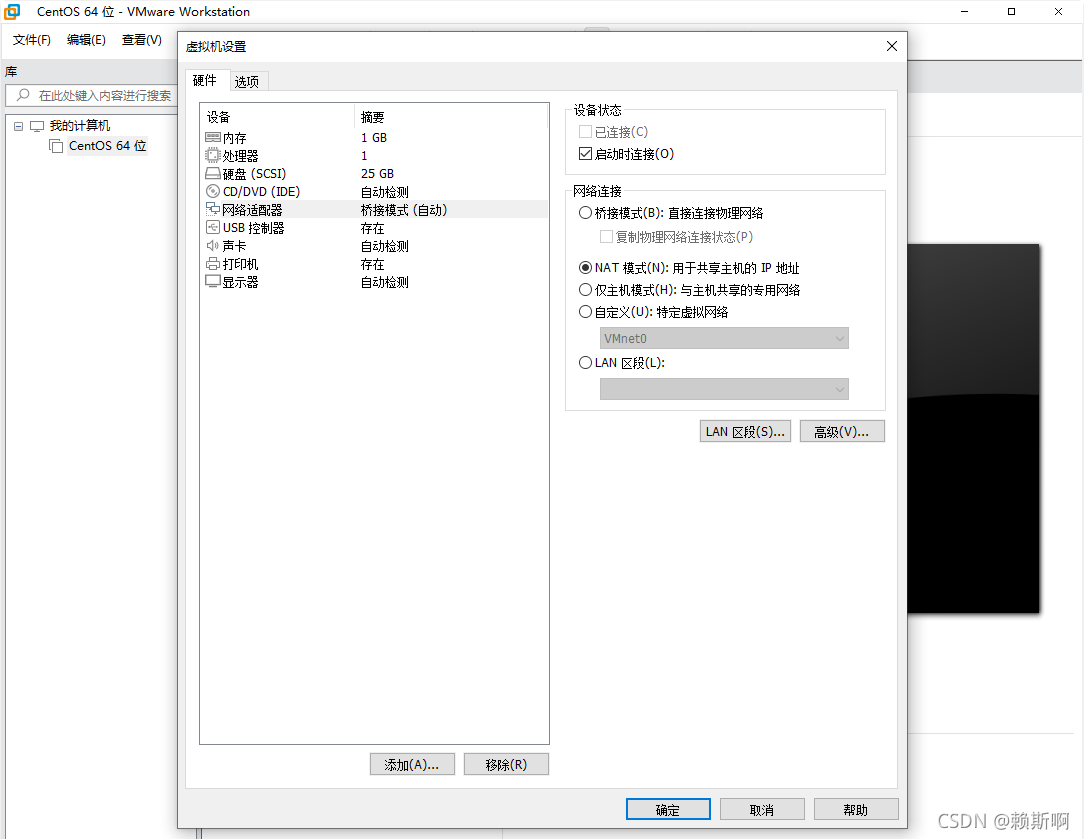Click the 帮助 button
Viewport: 1084px width, 839px height.
pyautogui.click(x=856, y=809)
